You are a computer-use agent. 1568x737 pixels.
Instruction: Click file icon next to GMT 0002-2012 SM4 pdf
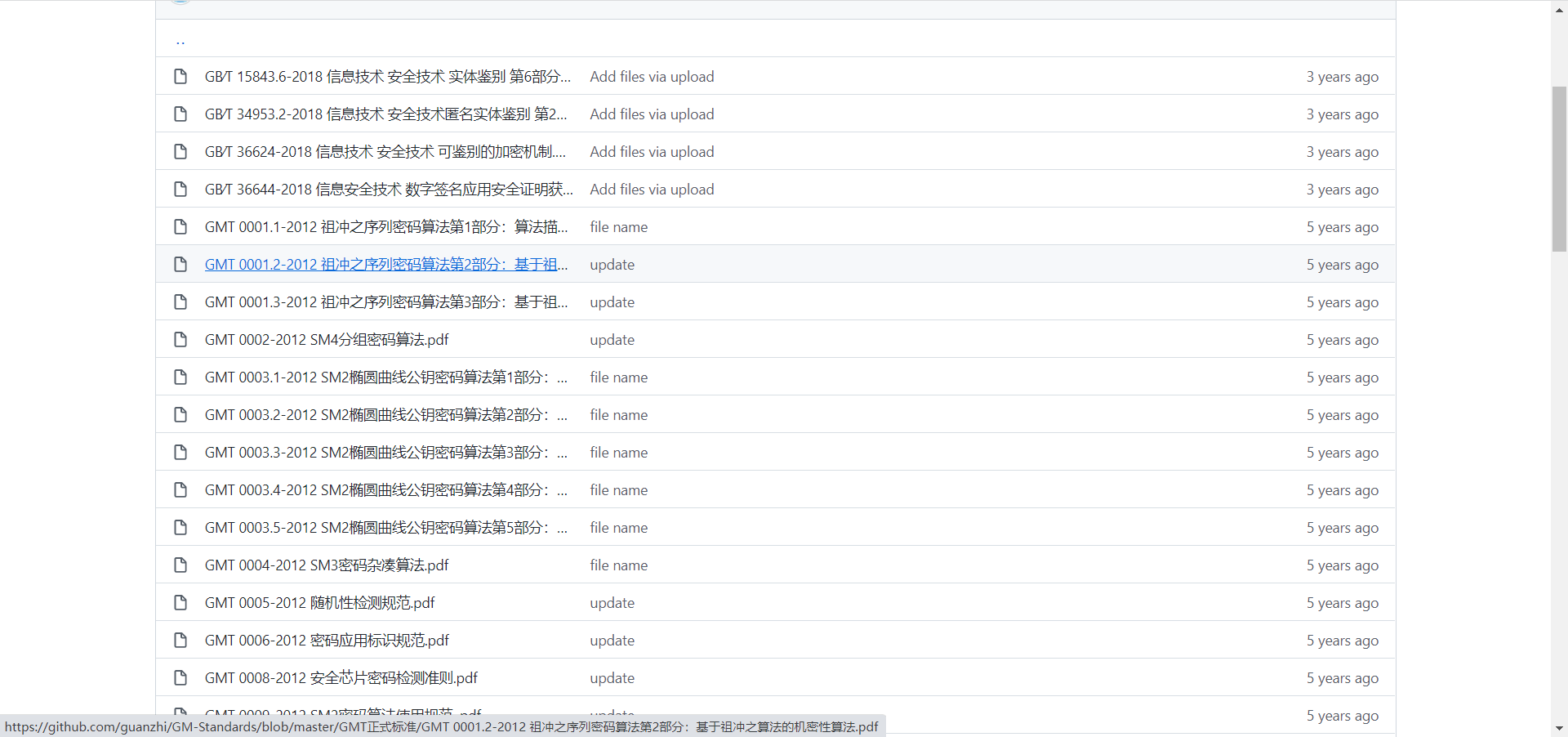(x=180, y=340)
